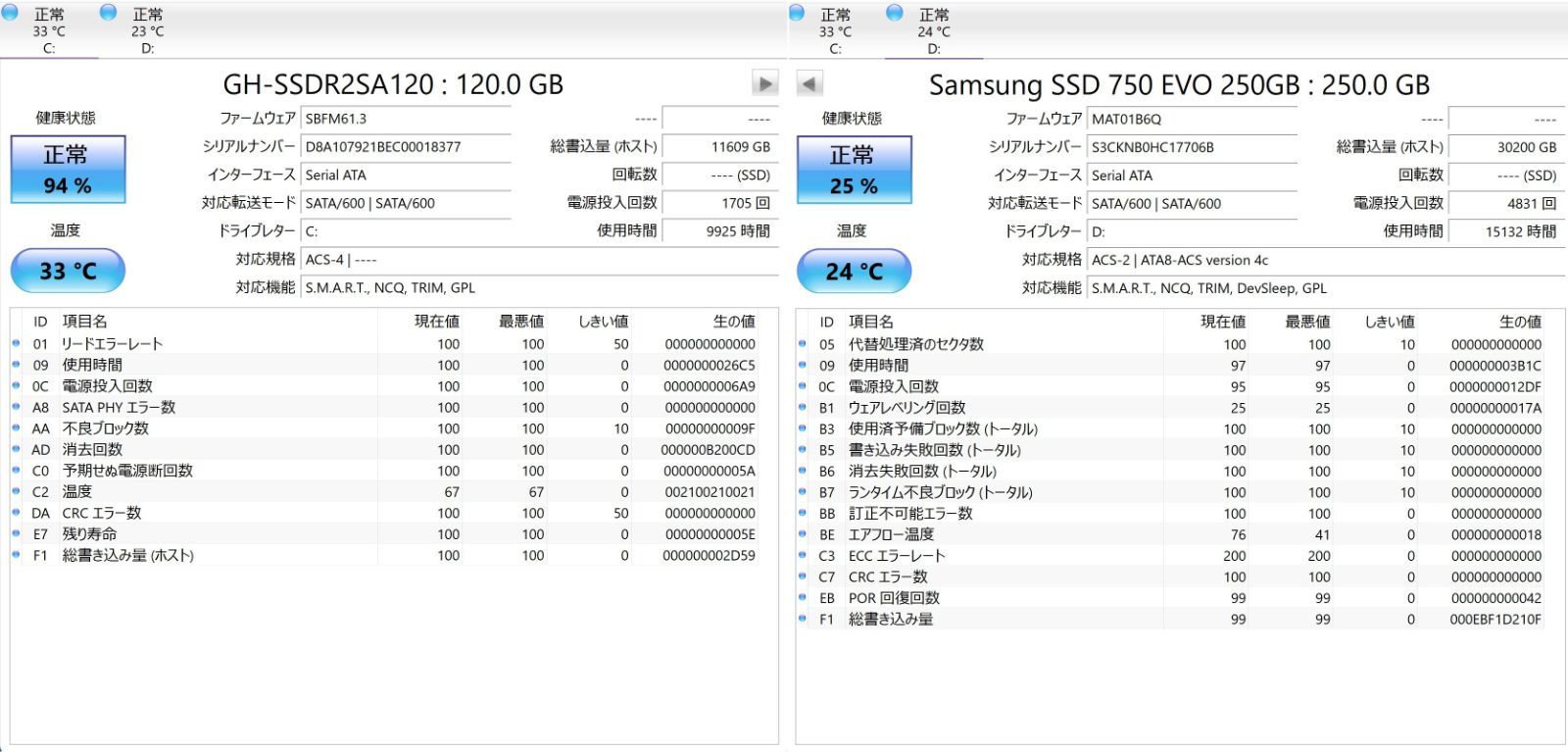Open the 正常 25 % health status button
1568x752 pixels.
tap(854, 170)
